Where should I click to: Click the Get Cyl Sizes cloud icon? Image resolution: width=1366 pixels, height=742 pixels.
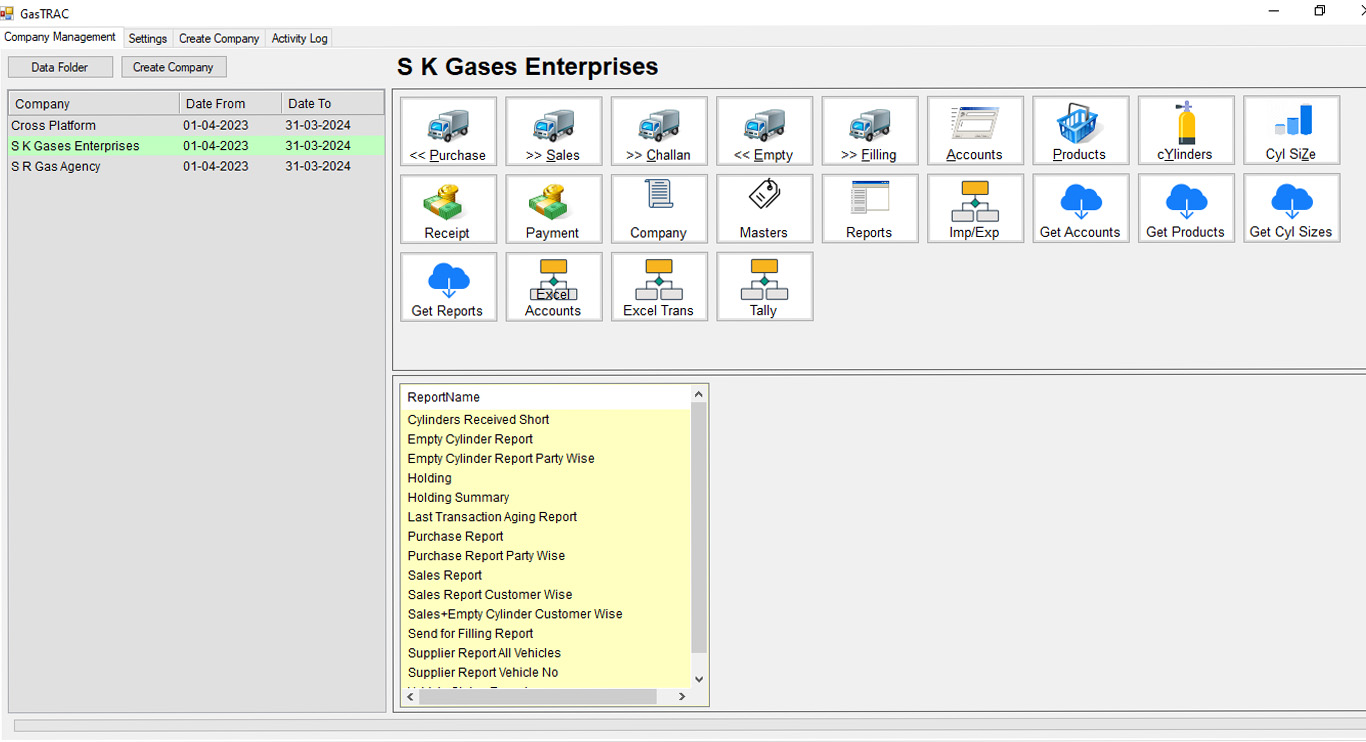coord(1292,209)
